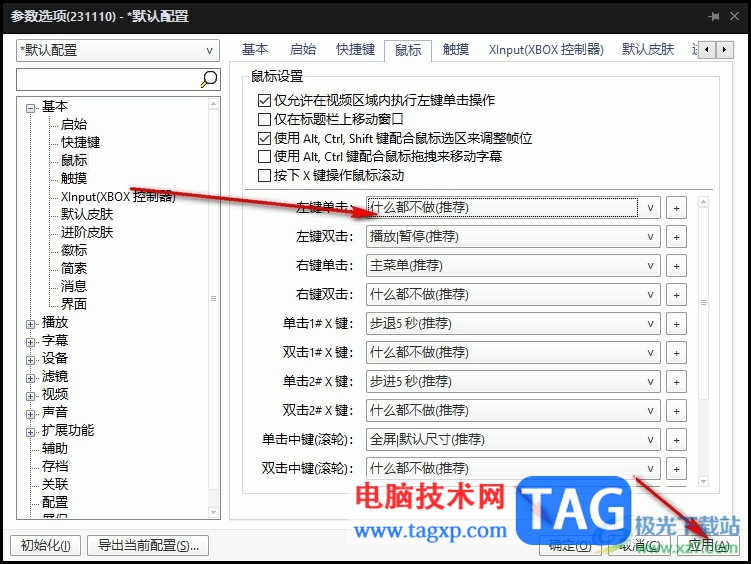Expand the 声音 tree node

[31, 414]
